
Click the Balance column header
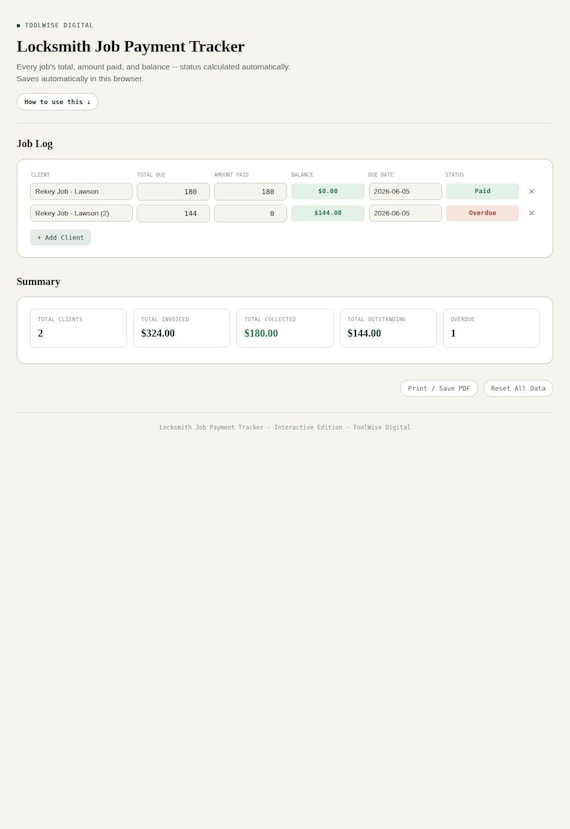[x=302, y=174]
